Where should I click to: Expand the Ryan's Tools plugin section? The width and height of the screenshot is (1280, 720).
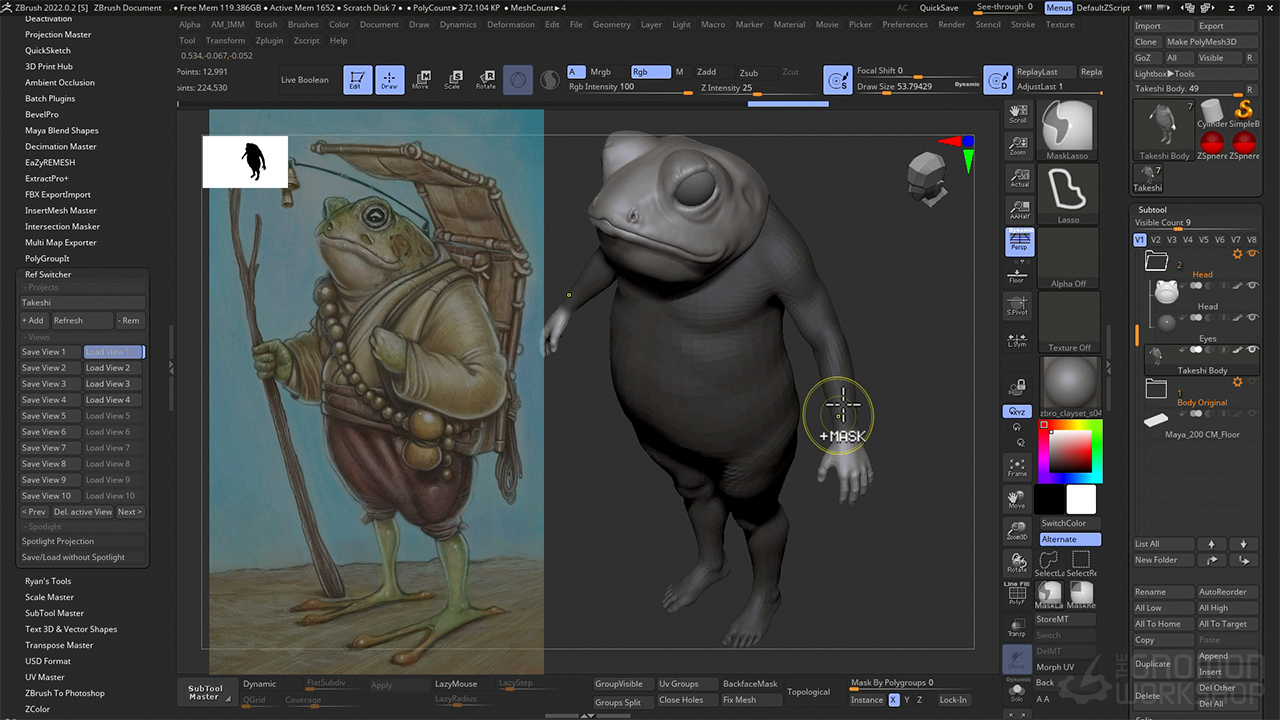pos(48,581)
